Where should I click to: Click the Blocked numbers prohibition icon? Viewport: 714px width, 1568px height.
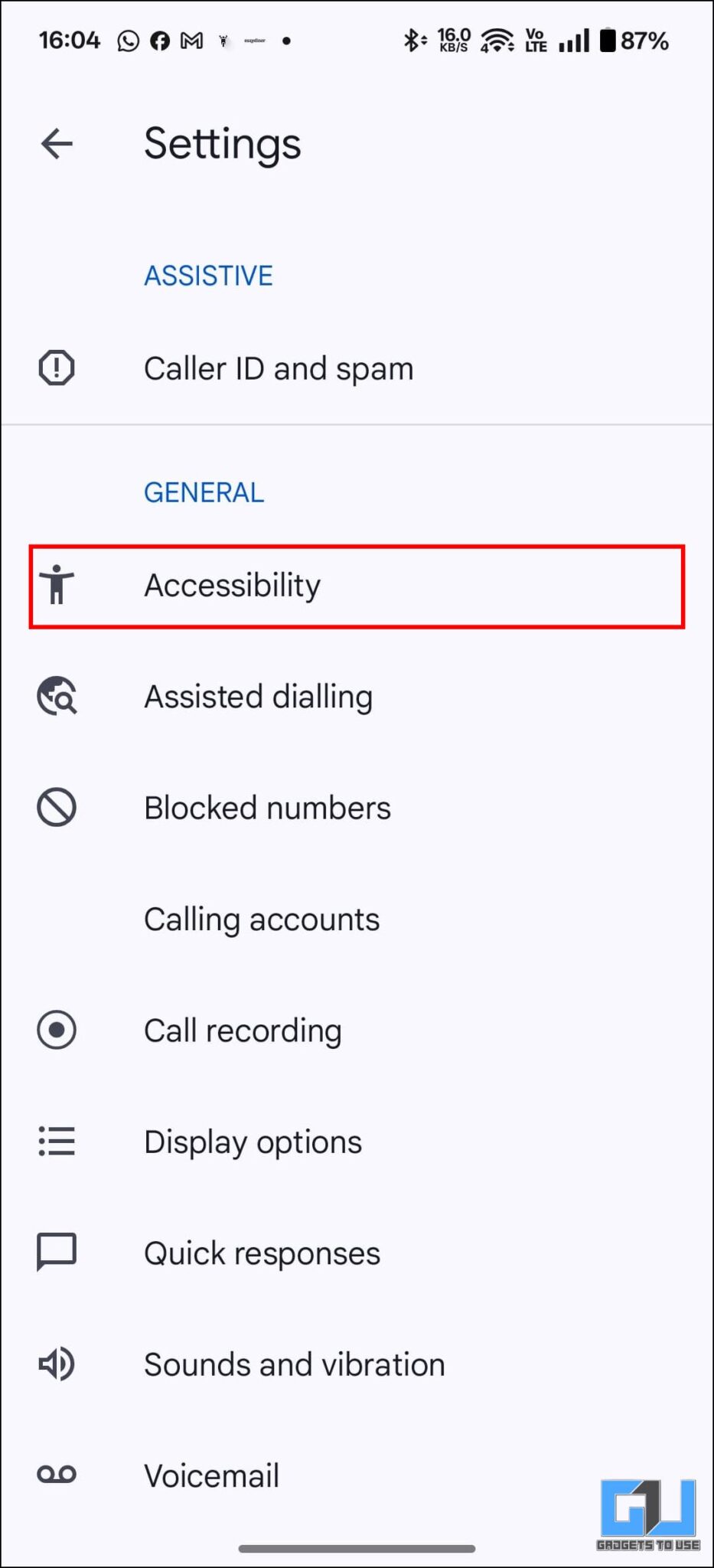[x=56, y=806]
